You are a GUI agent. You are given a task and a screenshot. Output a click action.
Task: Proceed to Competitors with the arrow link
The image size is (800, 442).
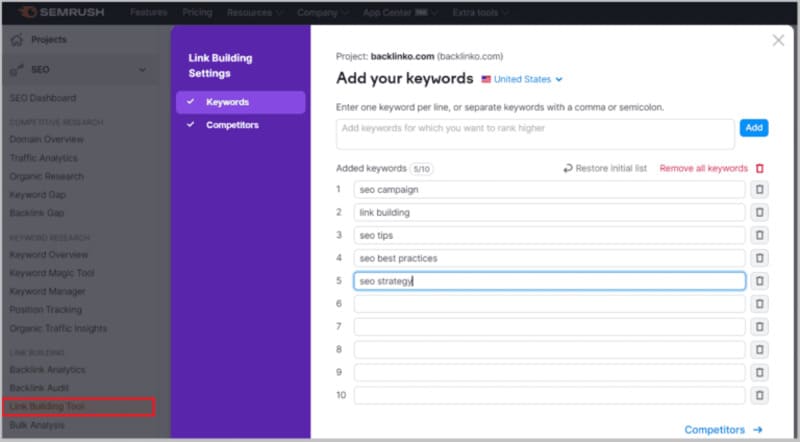click(723, 429)
